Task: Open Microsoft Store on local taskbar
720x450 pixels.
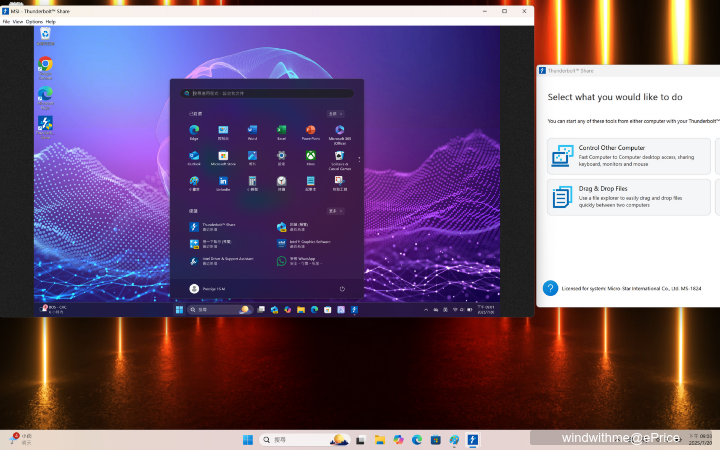Action: click(x=435, y=439)
